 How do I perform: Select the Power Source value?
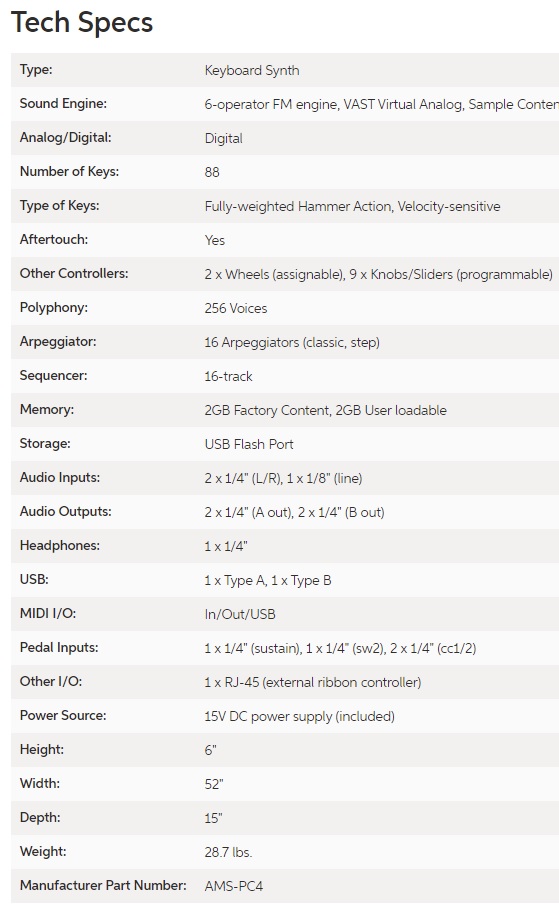pos(299,716)
